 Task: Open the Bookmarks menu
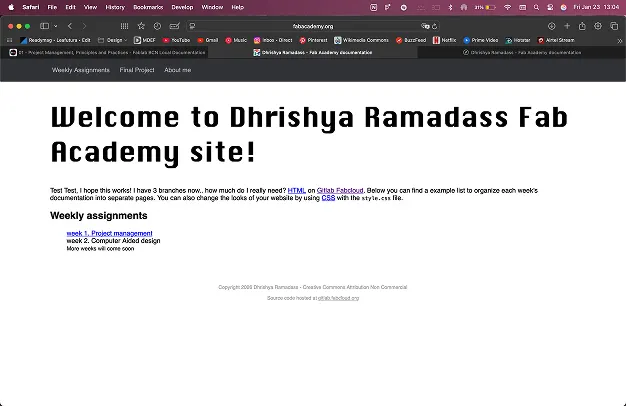tap(148, 7)
